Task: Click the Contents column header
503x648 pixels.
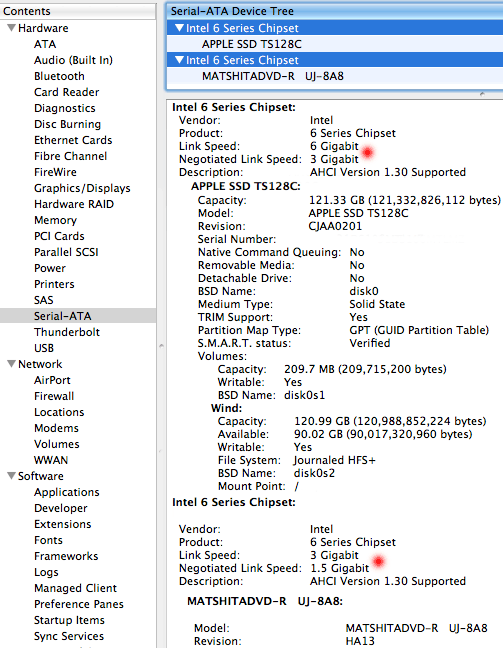Action: [x=78, y=11]
